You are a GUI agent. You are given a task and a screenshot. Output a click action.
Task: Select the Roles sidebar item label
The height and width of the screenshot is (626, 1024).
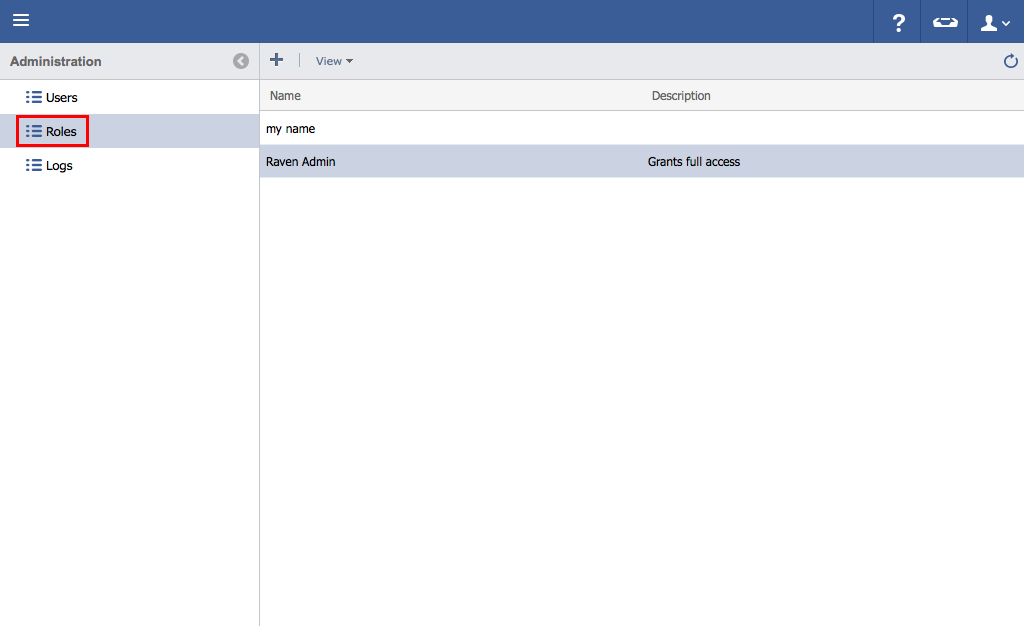pyautogui.click(x=61, y=132)
